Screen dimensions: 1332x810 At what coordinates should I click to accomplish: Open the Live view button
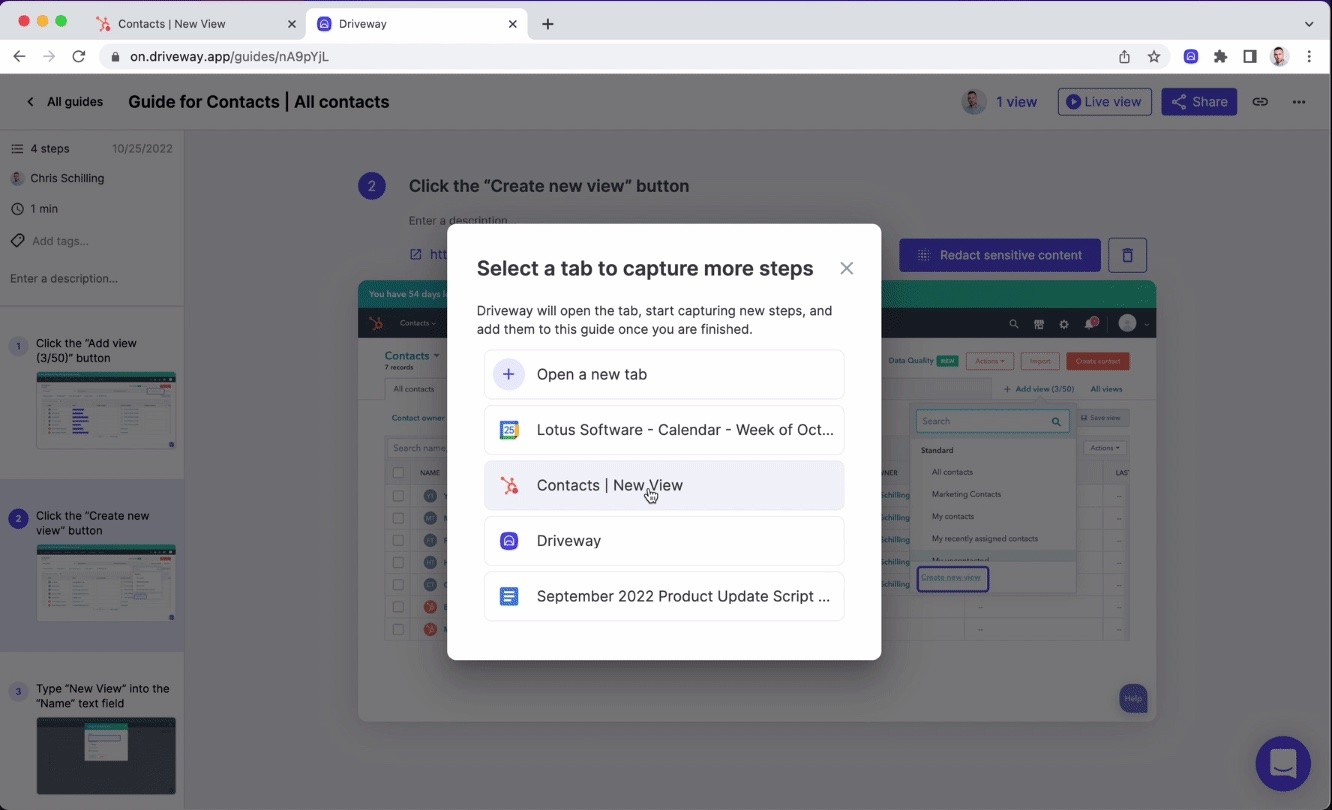click(1104, 102)
